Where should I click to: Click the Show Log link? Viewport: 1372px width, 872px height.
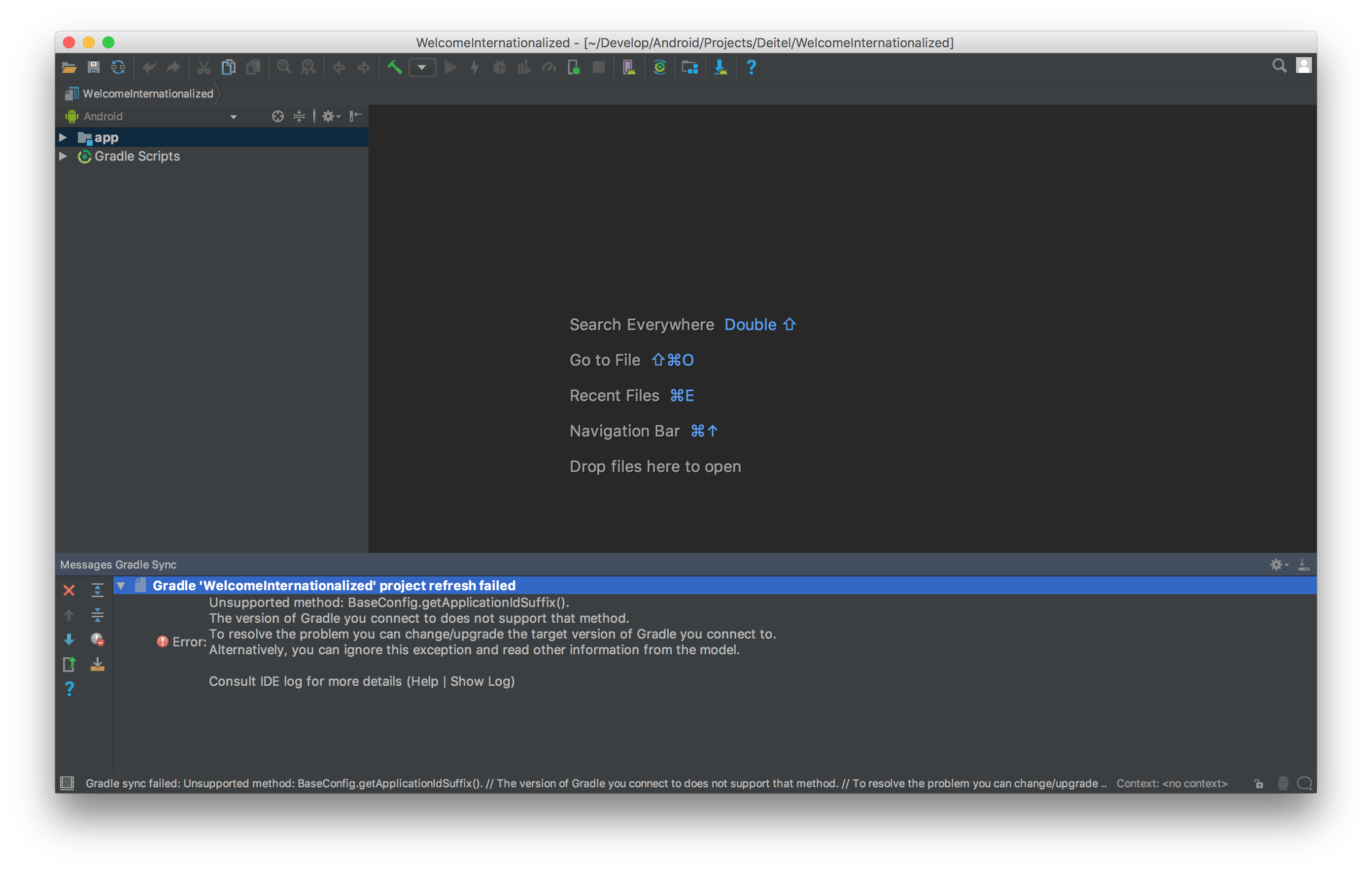point(480,681)
